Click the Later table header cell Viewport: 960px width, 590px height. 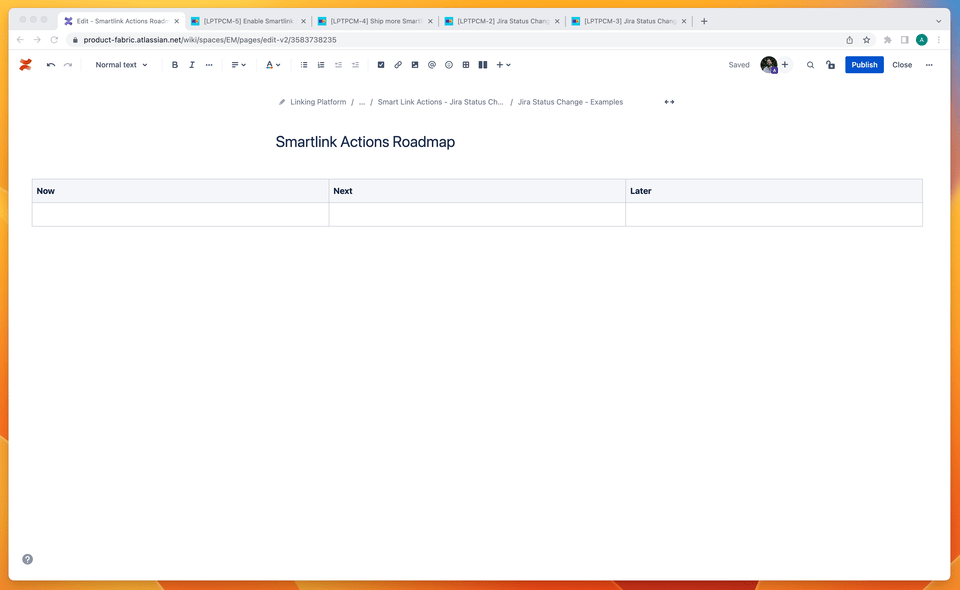tap(774, 191)
